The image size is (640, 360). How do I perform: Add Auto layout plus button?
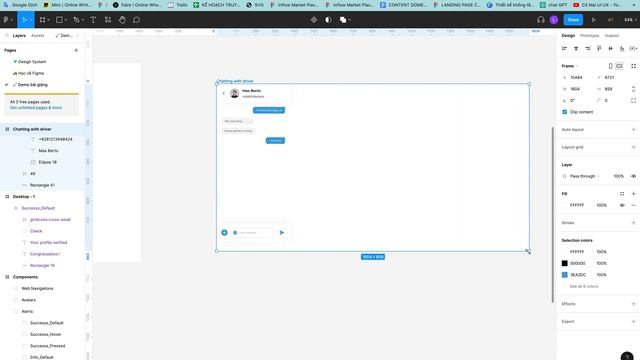pos(633,129)
